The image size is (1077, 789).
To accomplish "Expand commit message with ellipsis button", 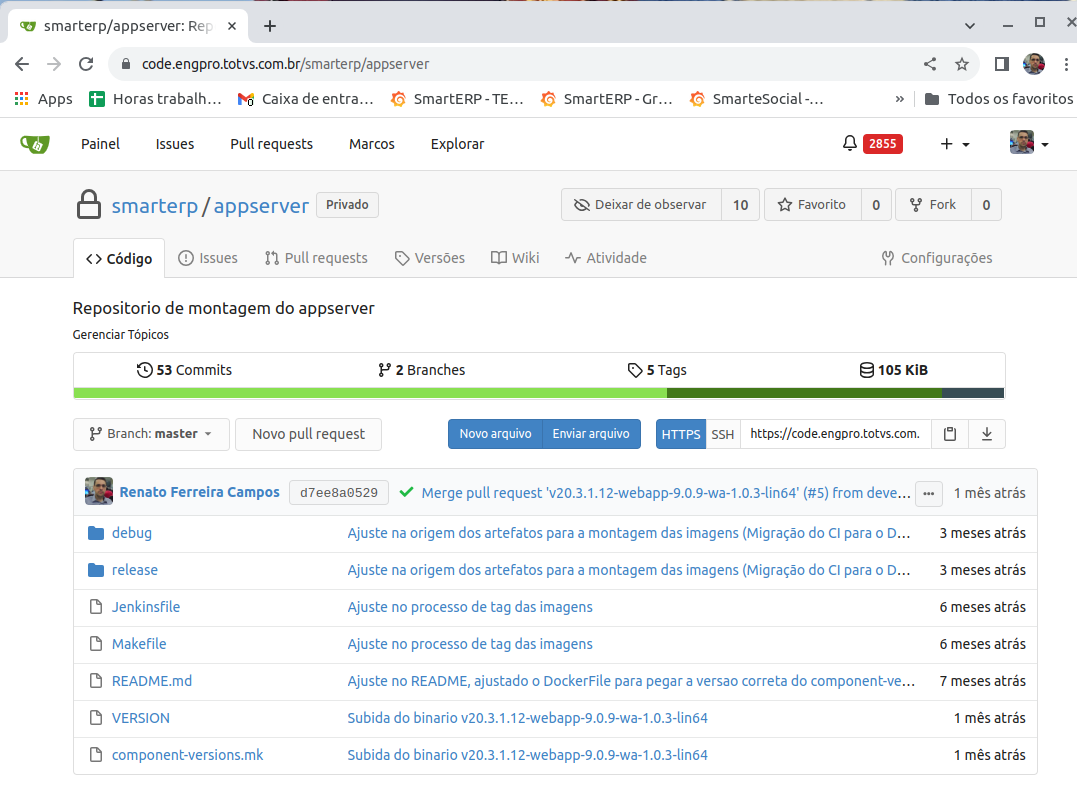I will tap(929, 493).
